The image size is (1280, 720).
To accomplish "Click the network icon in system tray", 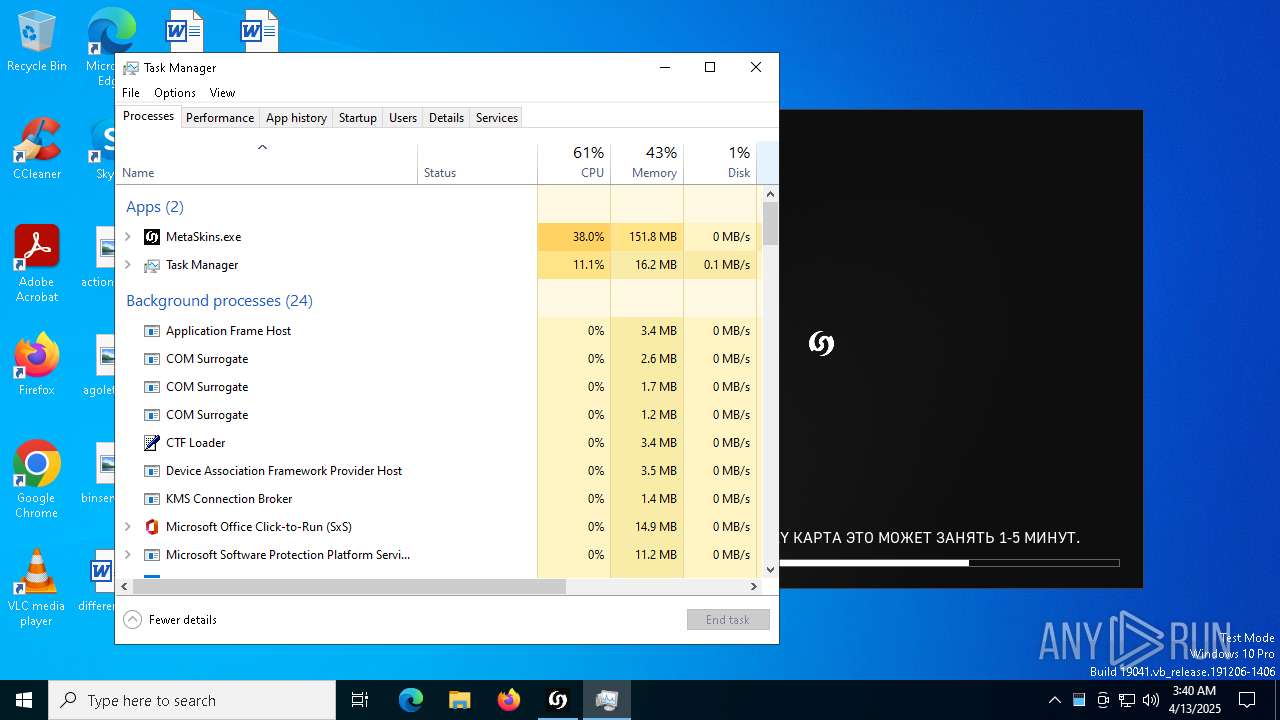I will tap(1127, 700).
